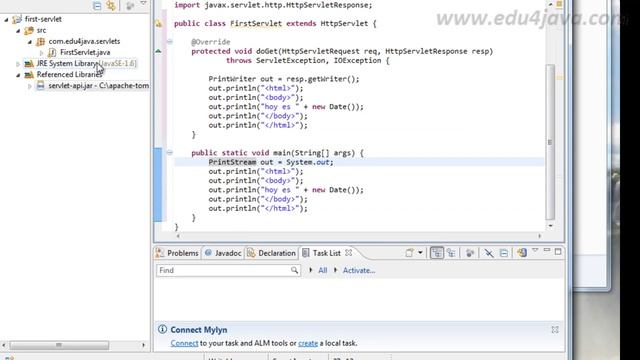Click the Find field in Task List
Image resolution: width=640 pixels, height=360 pixels.
pyautogui.click(x=228, y=270)
